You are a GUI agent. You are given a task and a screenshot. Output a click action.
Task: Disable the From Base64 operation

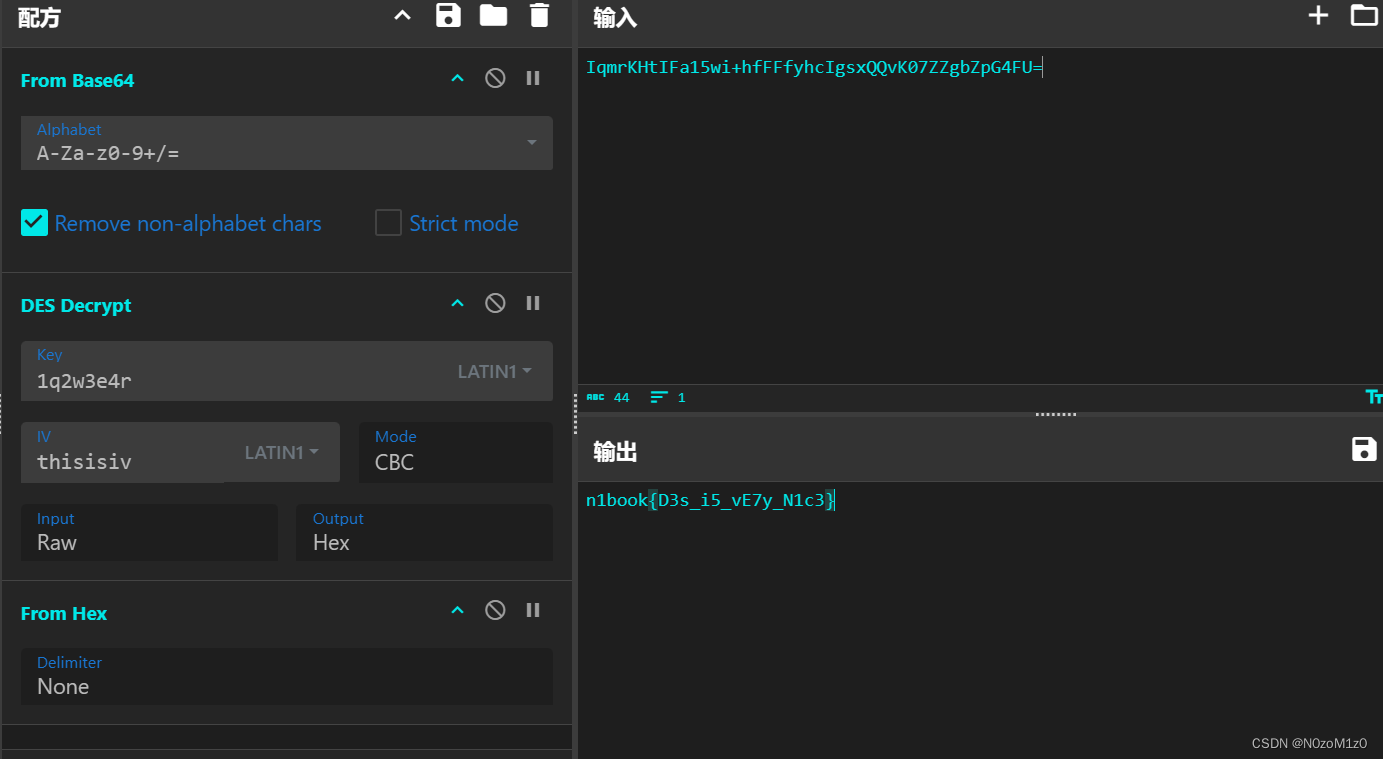495,78
